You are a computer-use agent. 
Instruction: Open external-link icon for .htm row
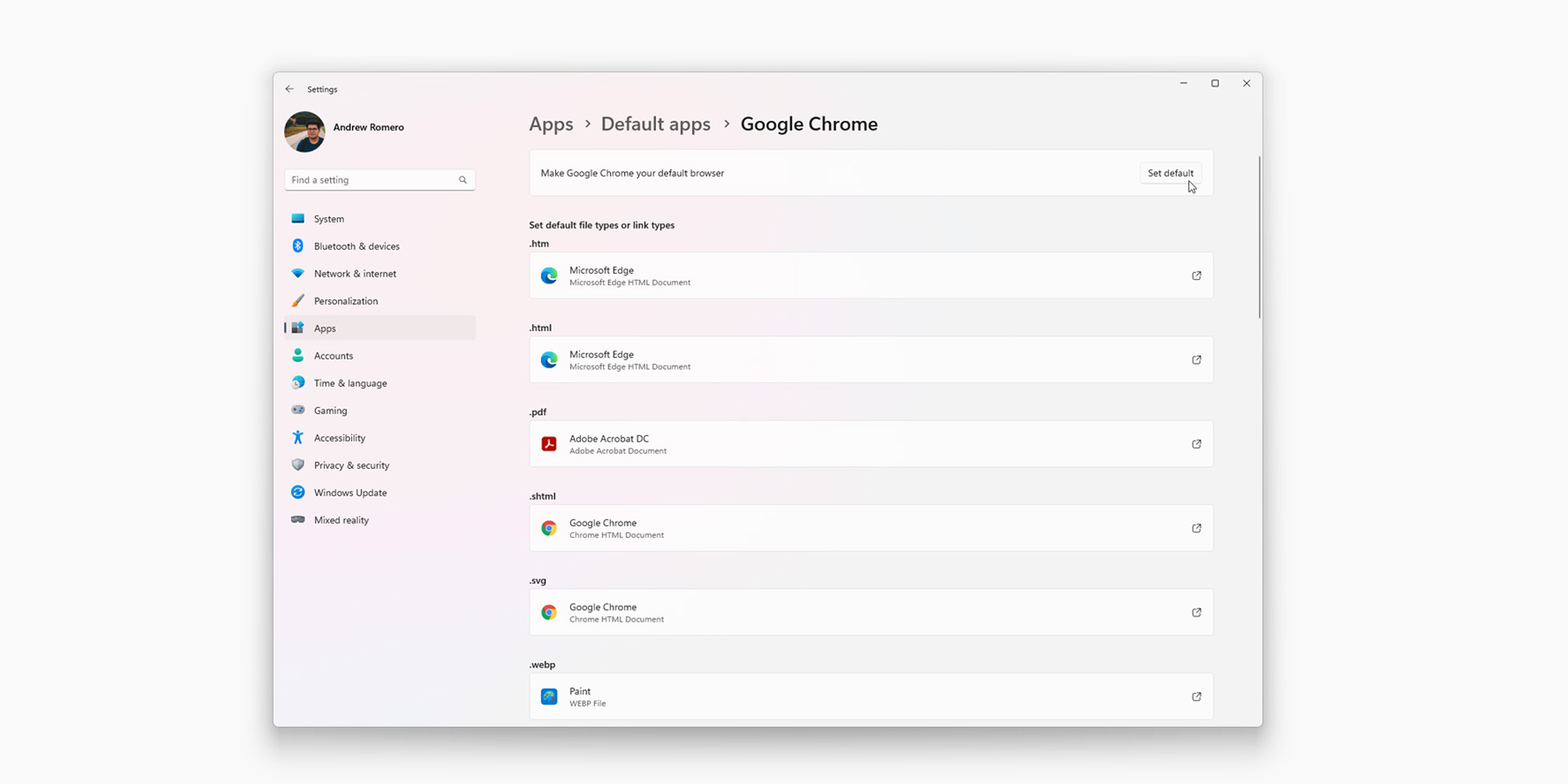coord(1196,276)
